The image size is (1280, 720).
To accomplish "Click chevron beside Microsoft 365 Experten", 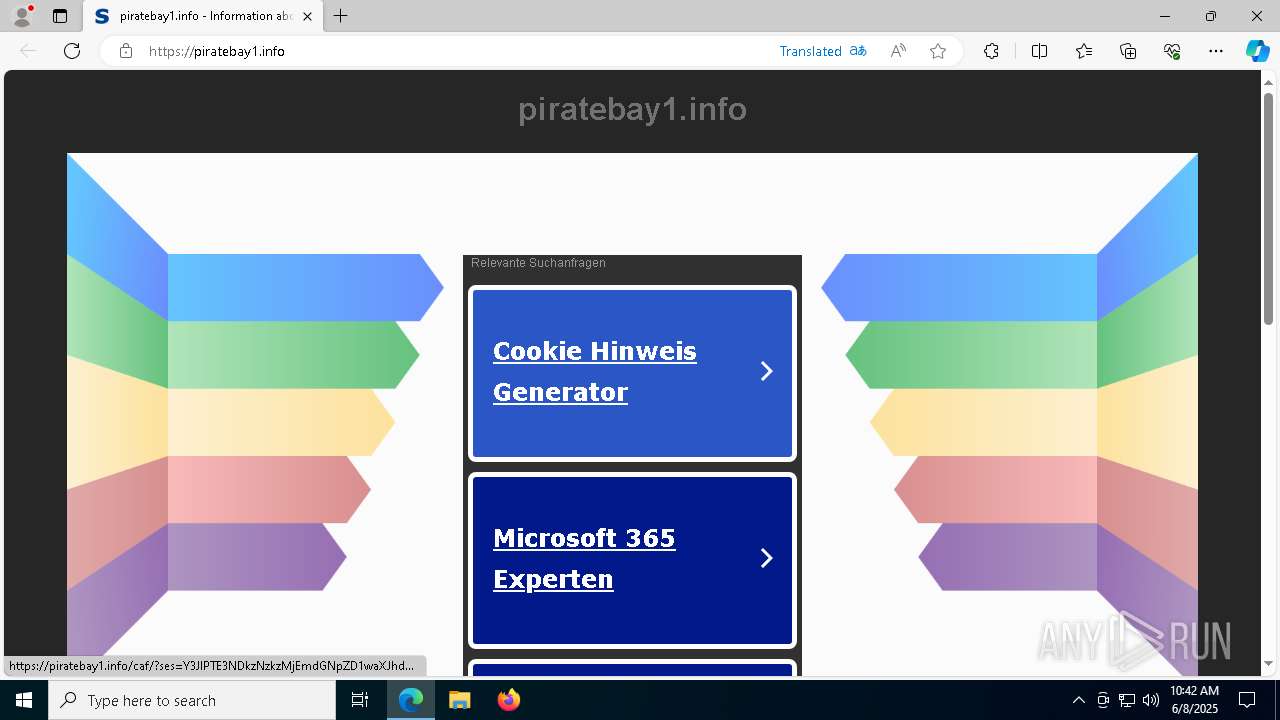I will (767, 558).
